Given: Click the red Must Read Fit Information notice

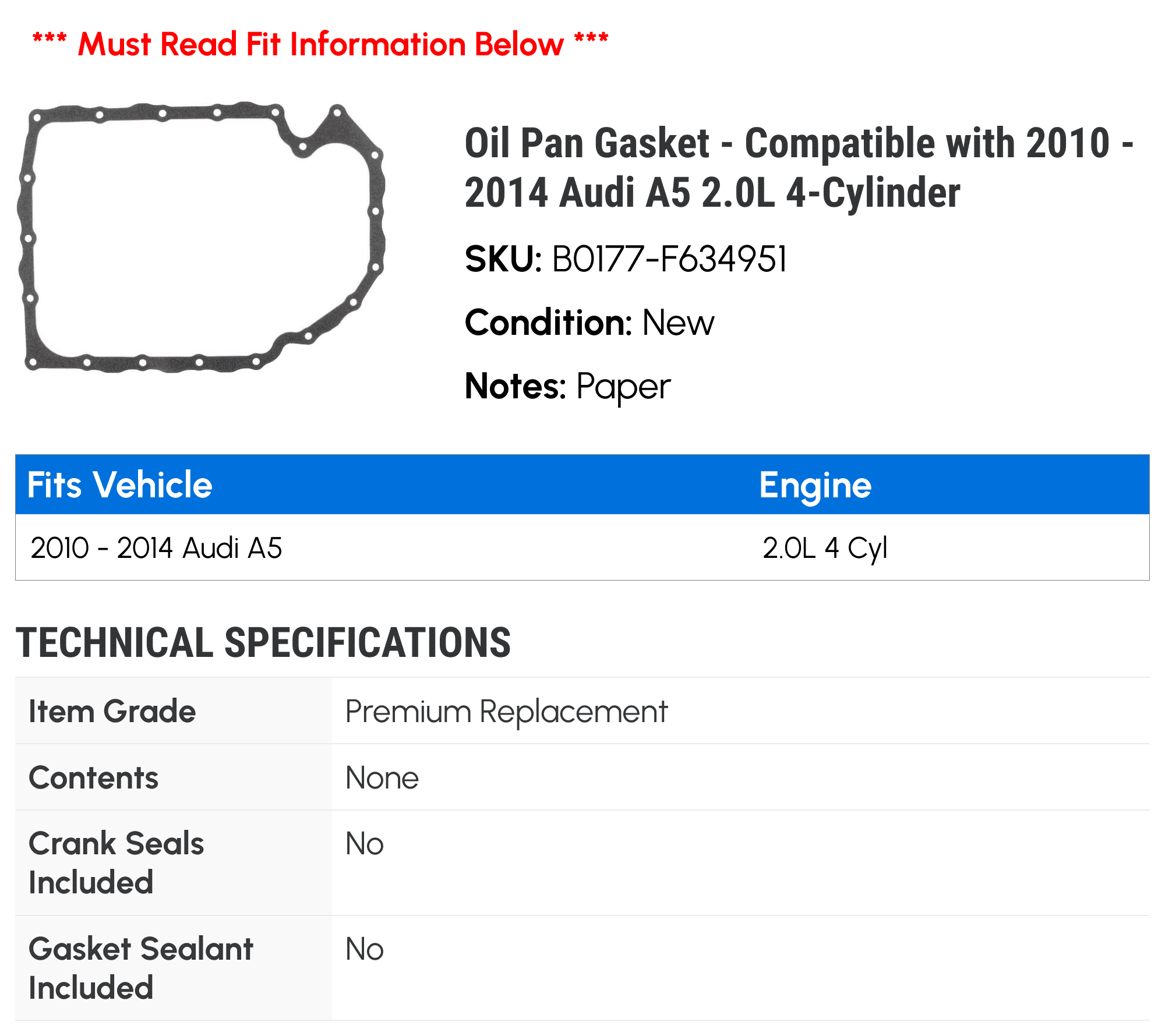Looking at the screenshot, I should [x=320, y=44].
